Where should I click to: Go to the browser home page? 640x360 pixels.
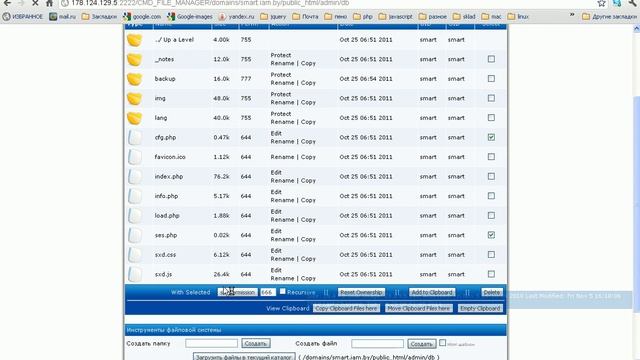coord(49,3)
